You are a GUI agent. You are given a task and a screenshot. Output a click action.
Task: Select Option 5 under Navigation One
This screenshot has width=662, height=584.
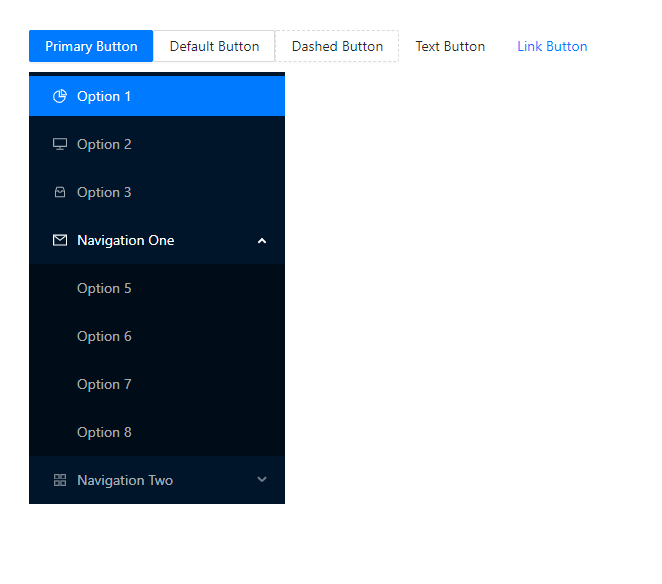point(157,288)
